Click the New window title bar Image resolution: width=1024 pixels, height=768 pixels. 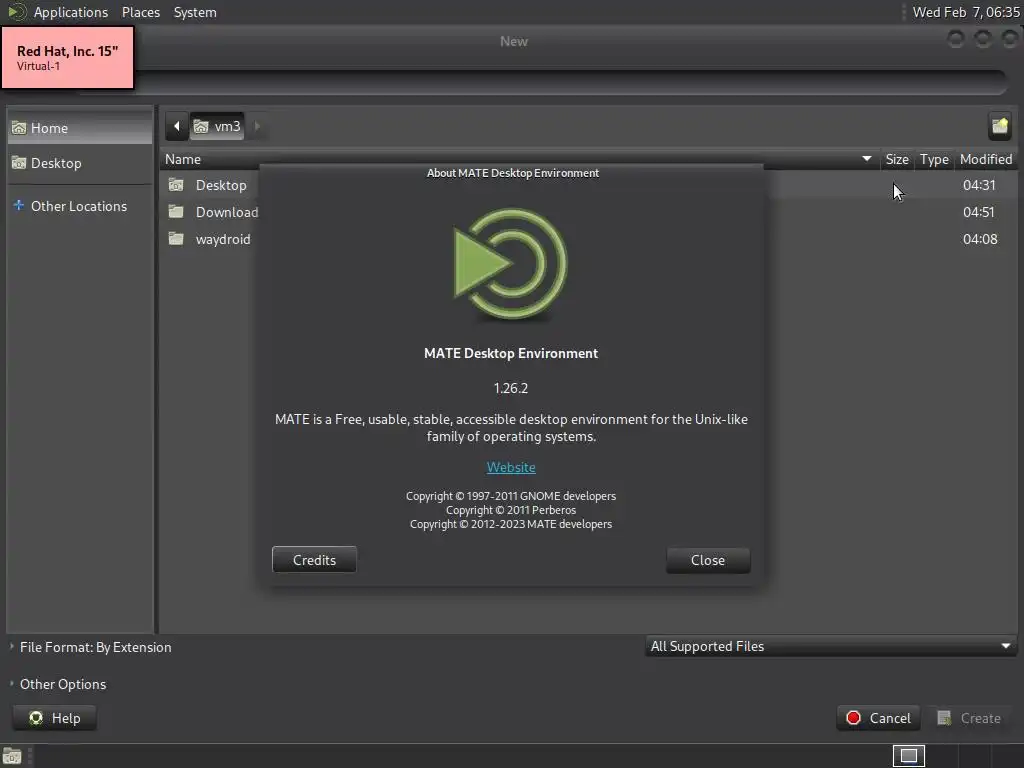(513, 41)
